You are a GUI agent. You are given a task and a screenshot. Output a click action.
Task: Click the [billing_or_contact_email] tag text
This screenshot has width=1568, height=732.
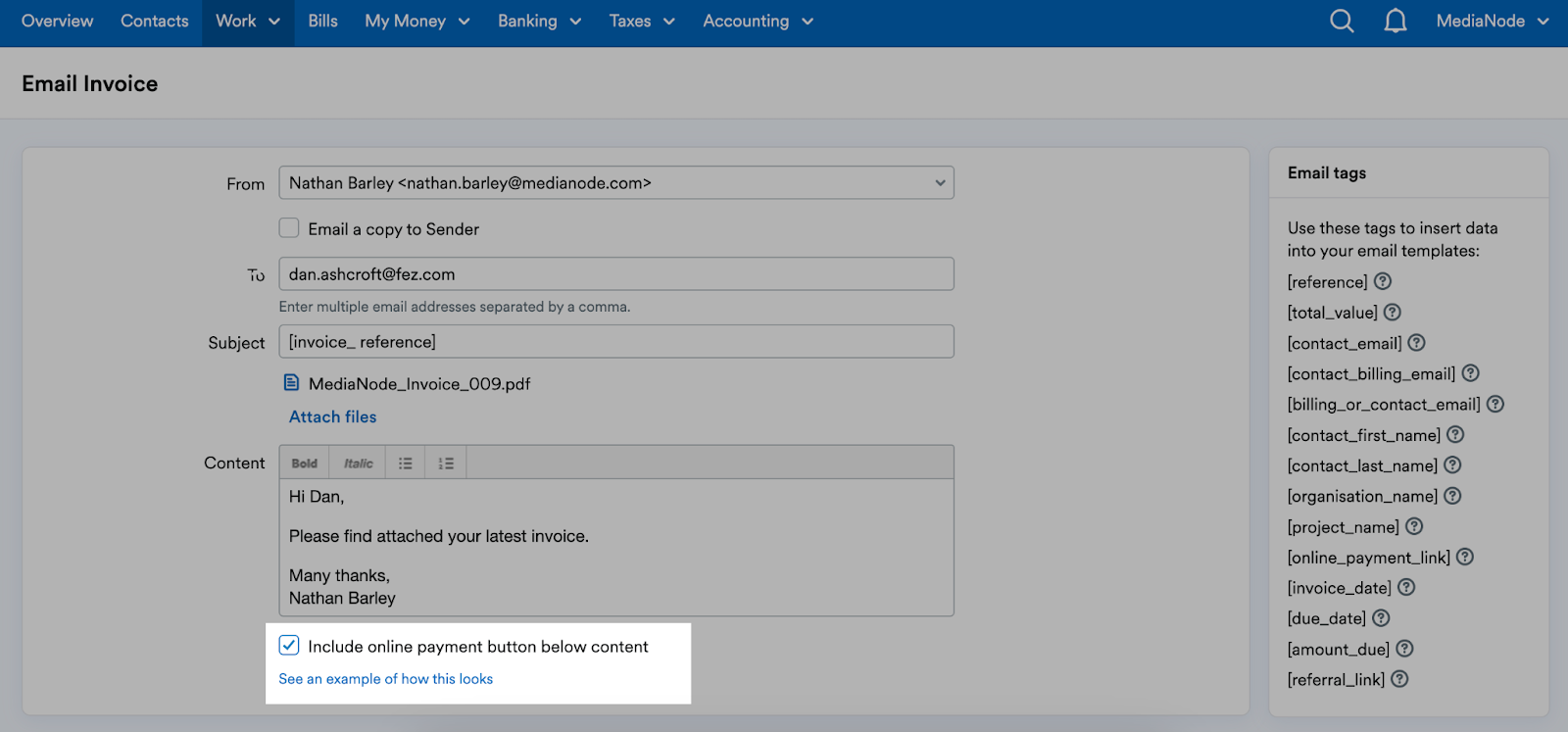[x=1384, y=405]
